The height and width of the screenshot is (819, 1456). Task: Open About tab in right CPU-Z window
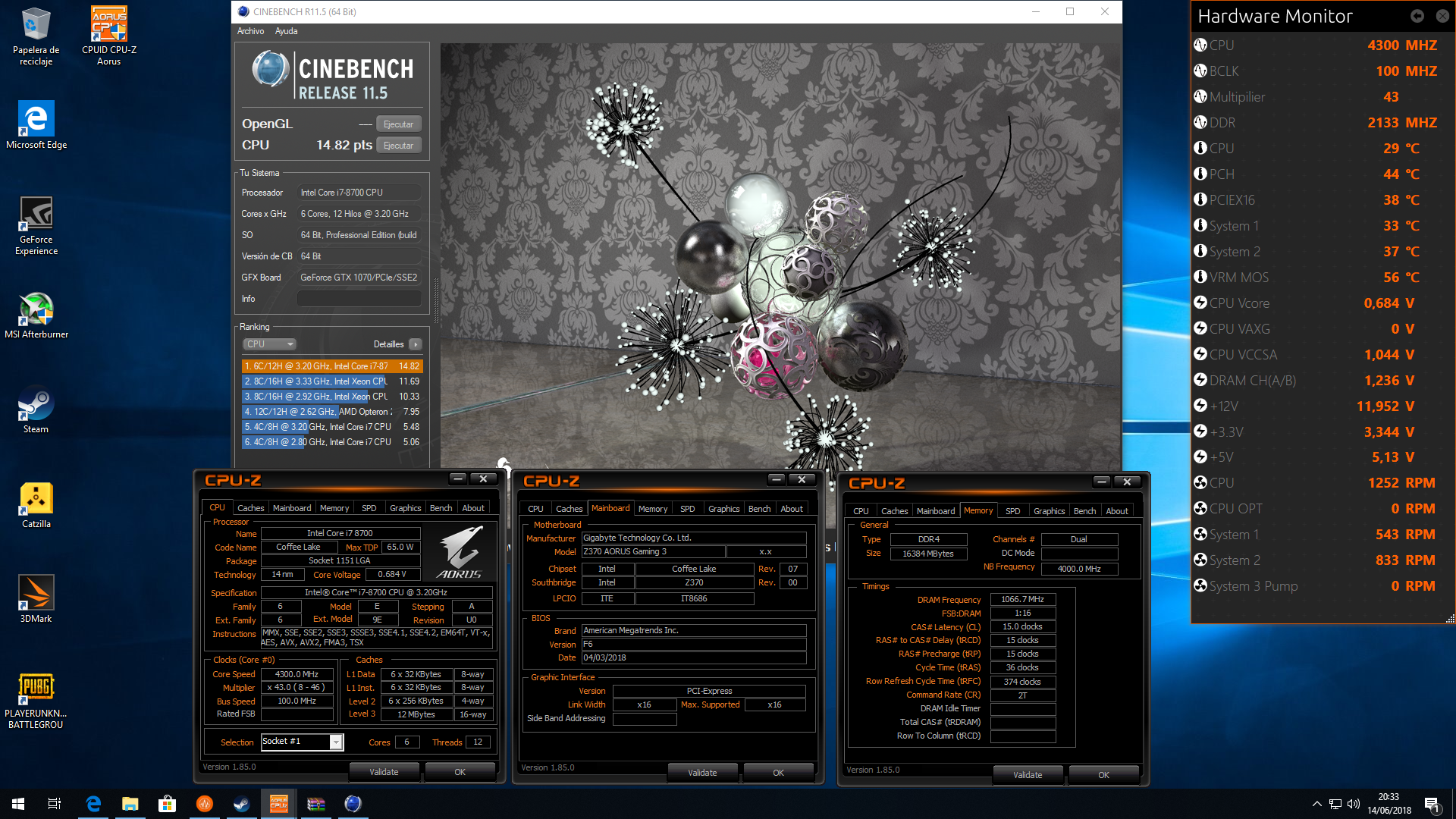[x=1116, y=511]
